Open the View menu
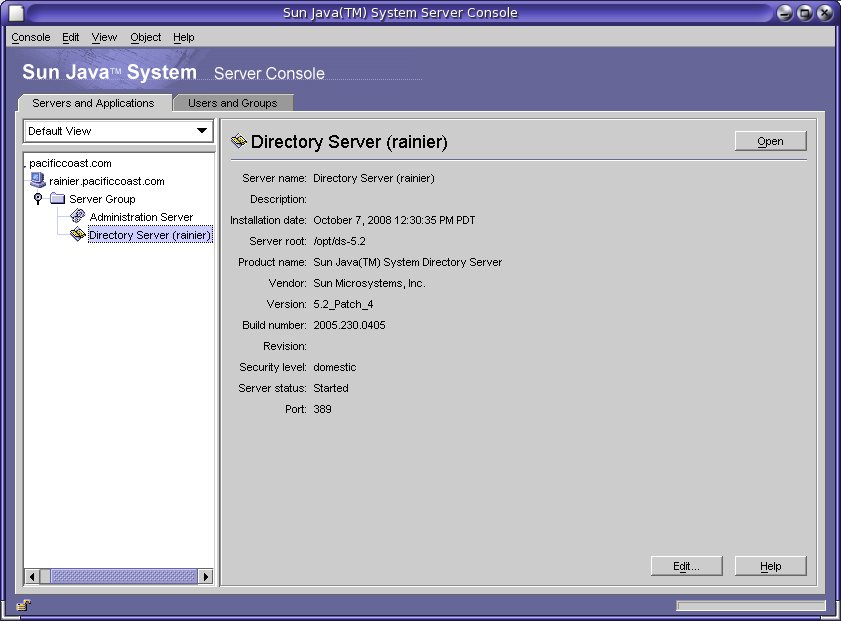Viewport: 841px width, 621px height. [x=104, y=37]
